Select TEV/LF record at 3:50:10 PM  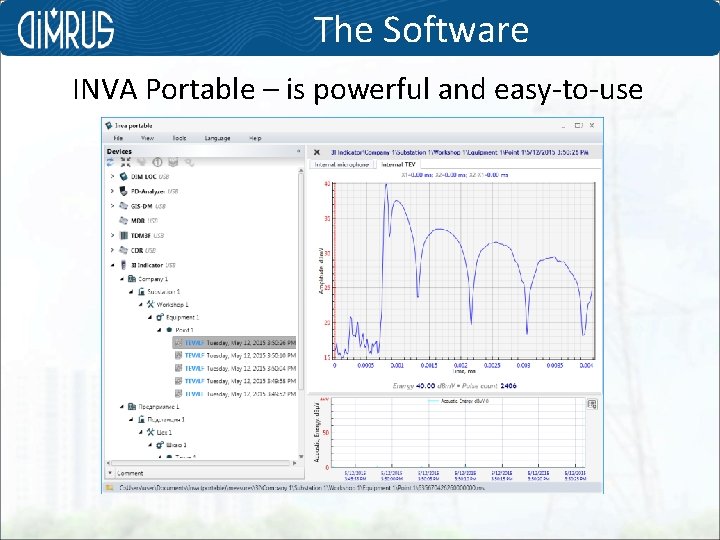(235, 355)
